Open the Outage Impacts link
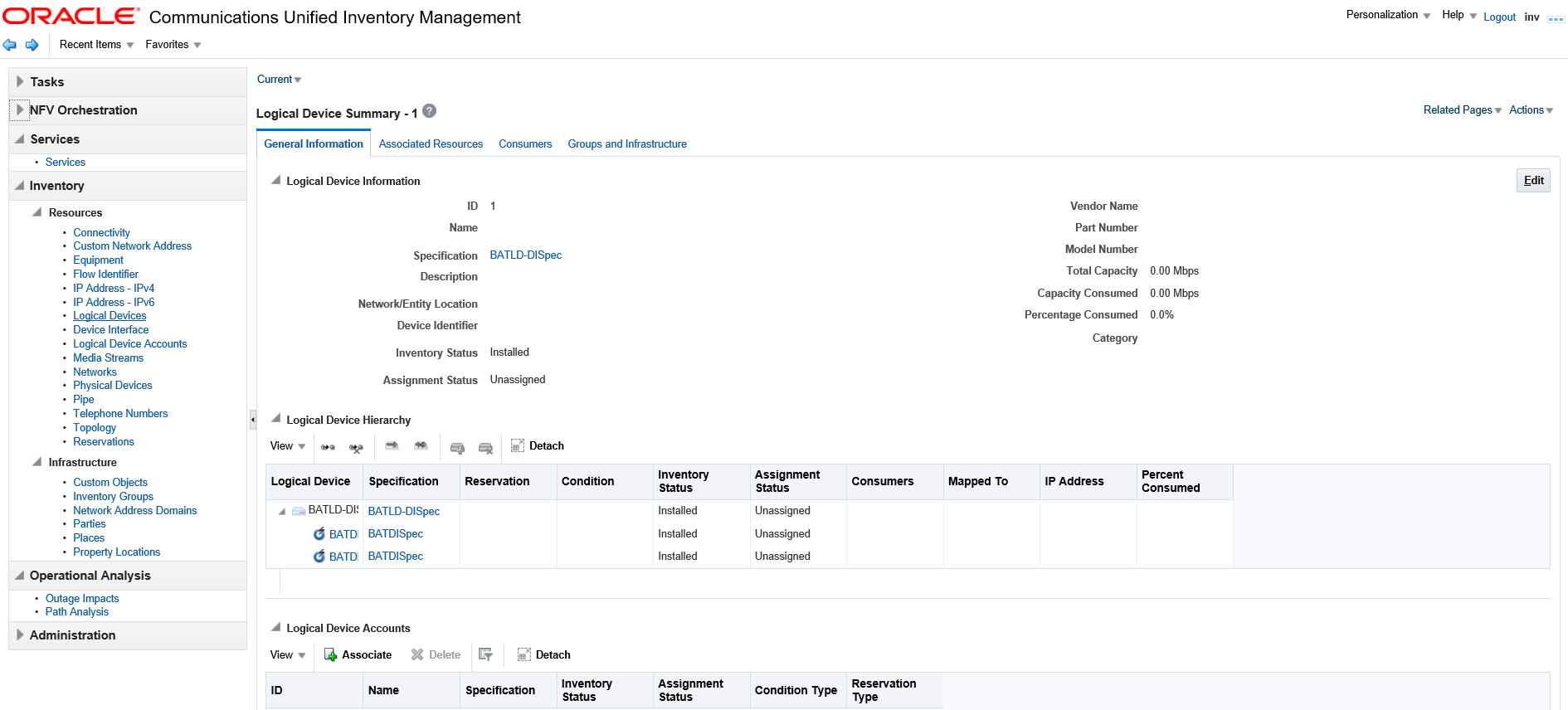 coord(82,599)
